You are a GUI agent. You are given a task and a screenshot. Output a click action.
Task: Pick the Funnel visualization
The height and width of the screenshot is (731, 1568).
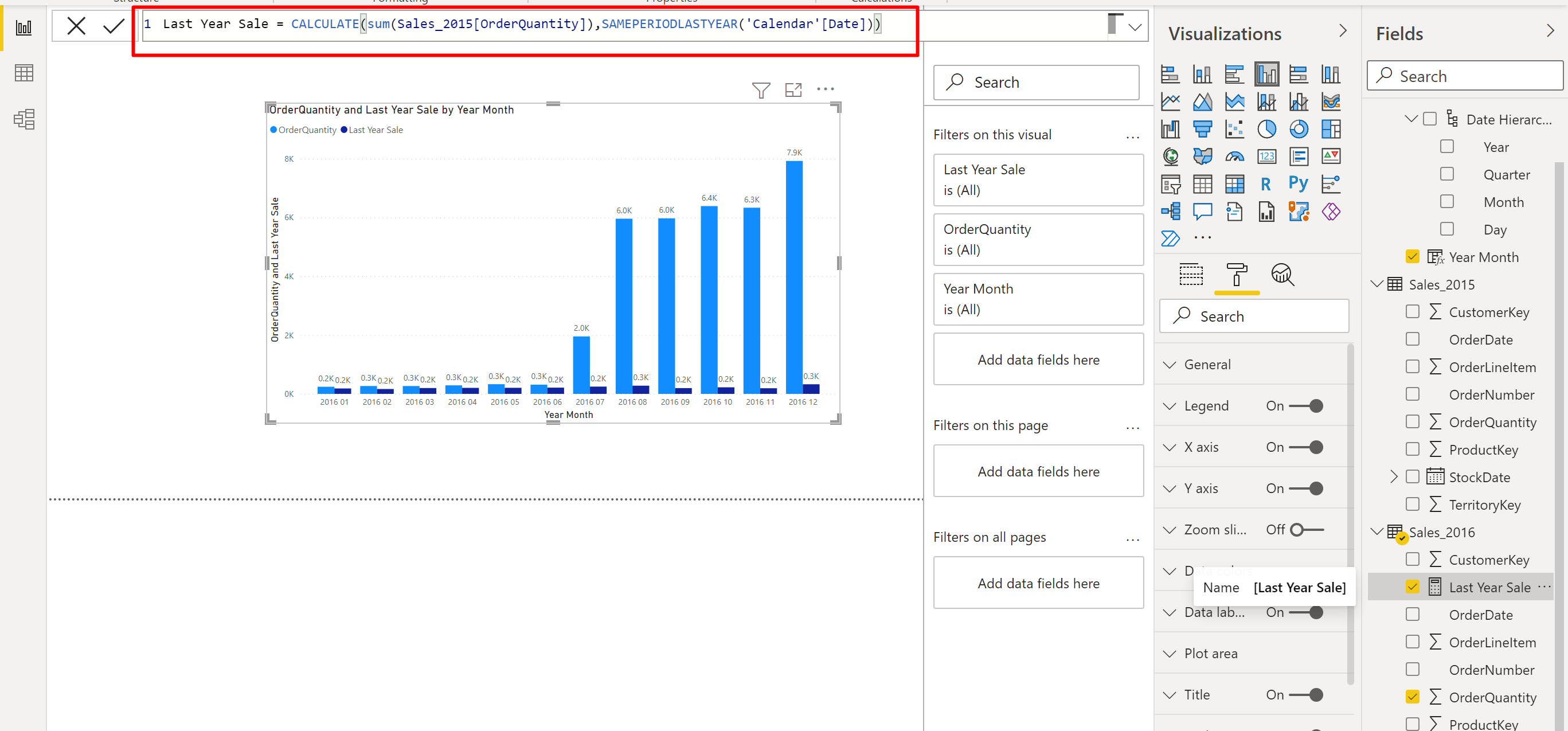tap(1202, 129)
